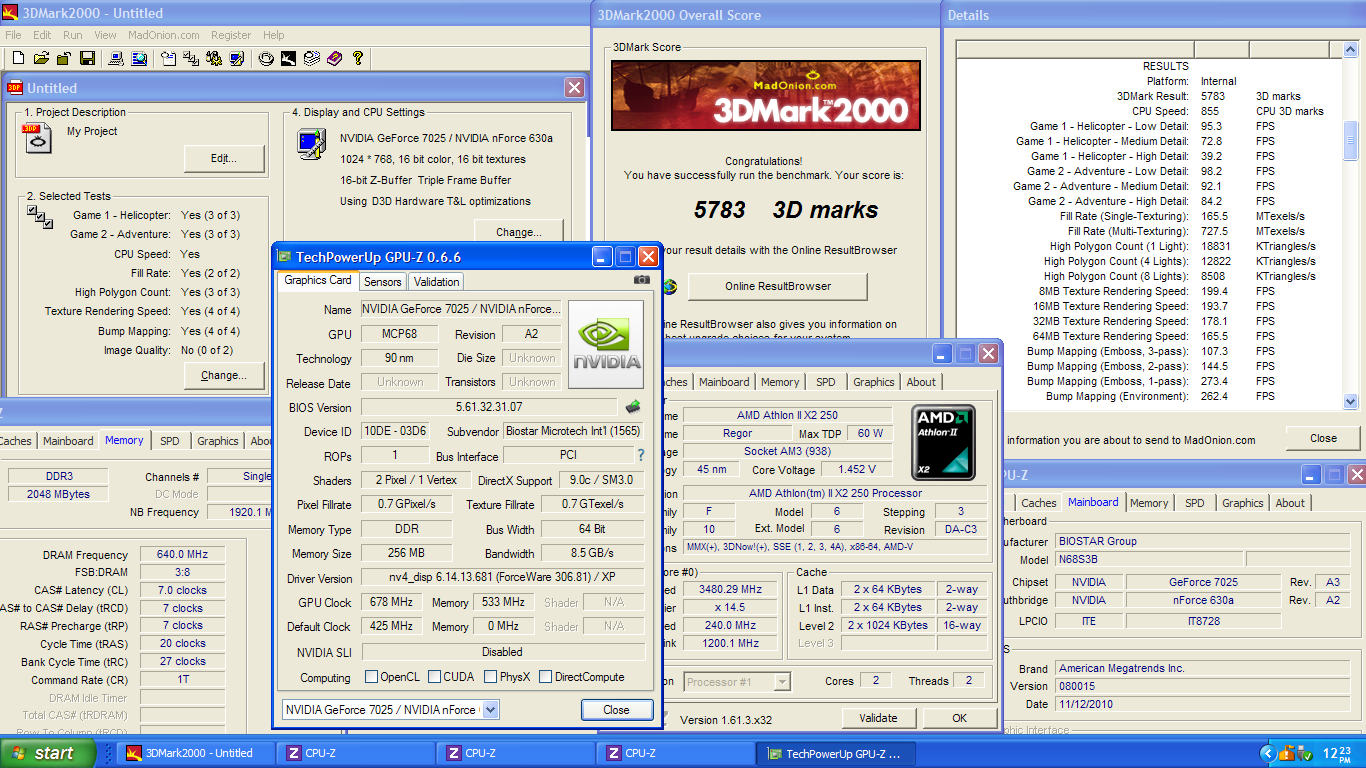Click the ring-shaped benchmark toolbar icon
This screenshot has height=768, width=1366.
tap(266, 59)
